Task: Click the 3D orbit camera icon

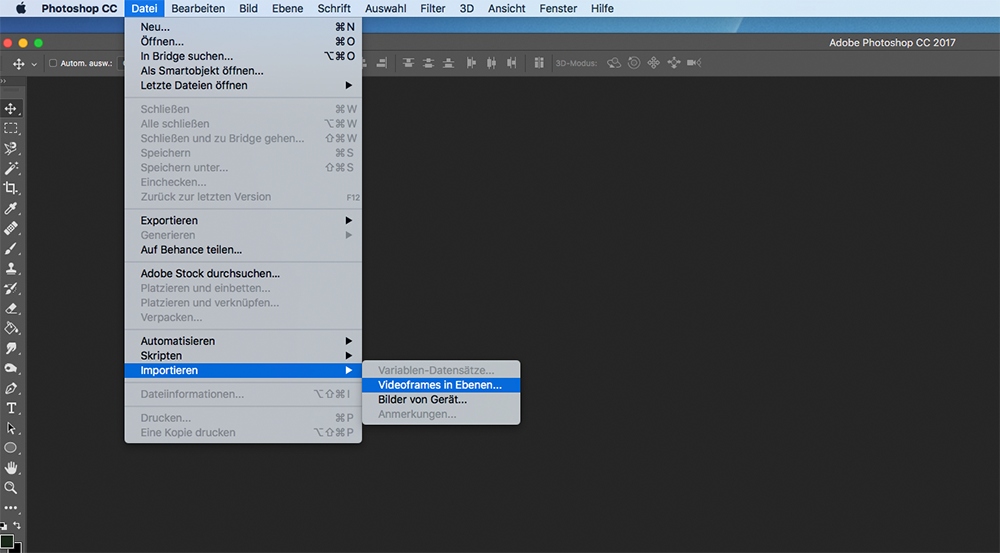Action: (x=614, y=63)
